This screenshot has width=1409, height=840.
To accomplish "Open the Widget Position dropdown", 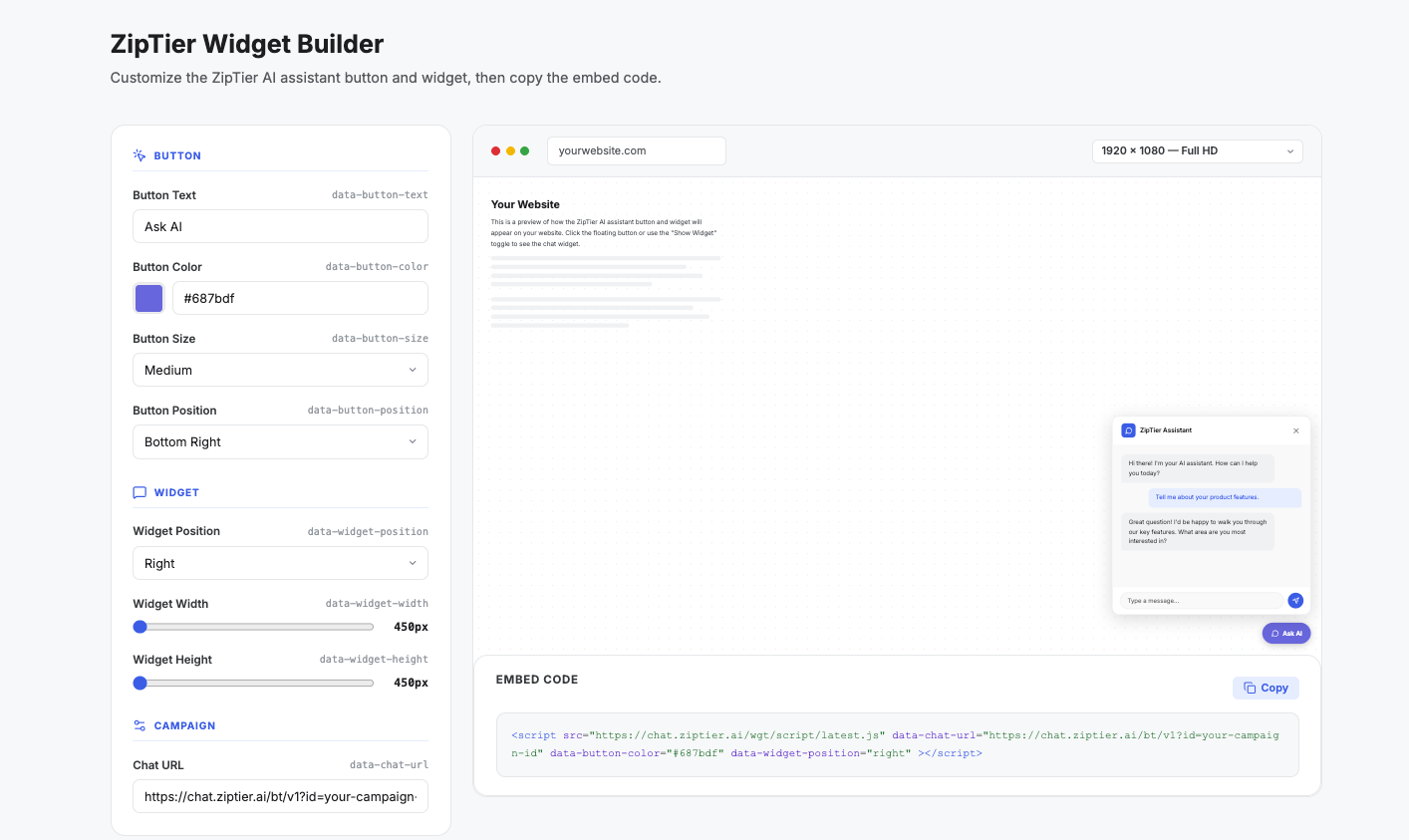I will tap(280, 563).
